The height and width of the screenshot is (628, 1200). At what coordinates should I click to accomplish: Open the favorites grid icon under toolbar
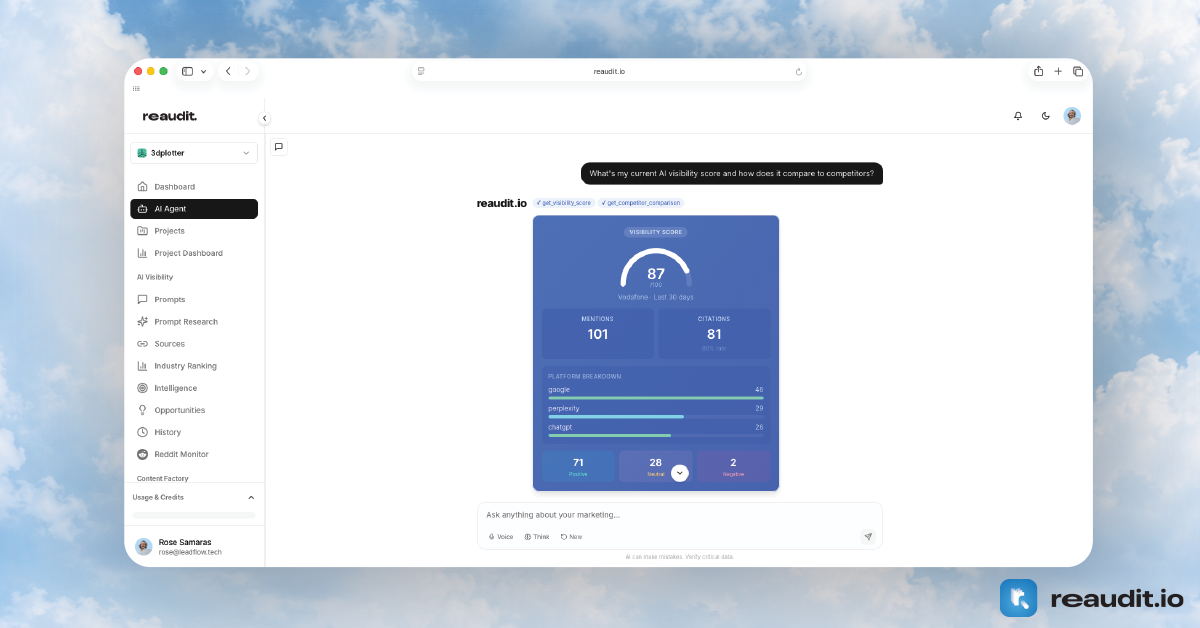[136, 88]
